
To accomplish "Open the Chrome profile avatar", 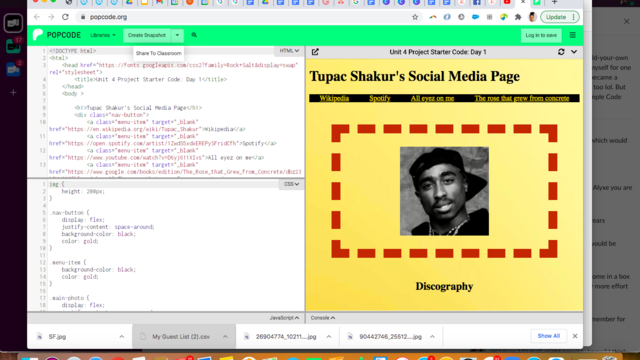I will [532, 17].
